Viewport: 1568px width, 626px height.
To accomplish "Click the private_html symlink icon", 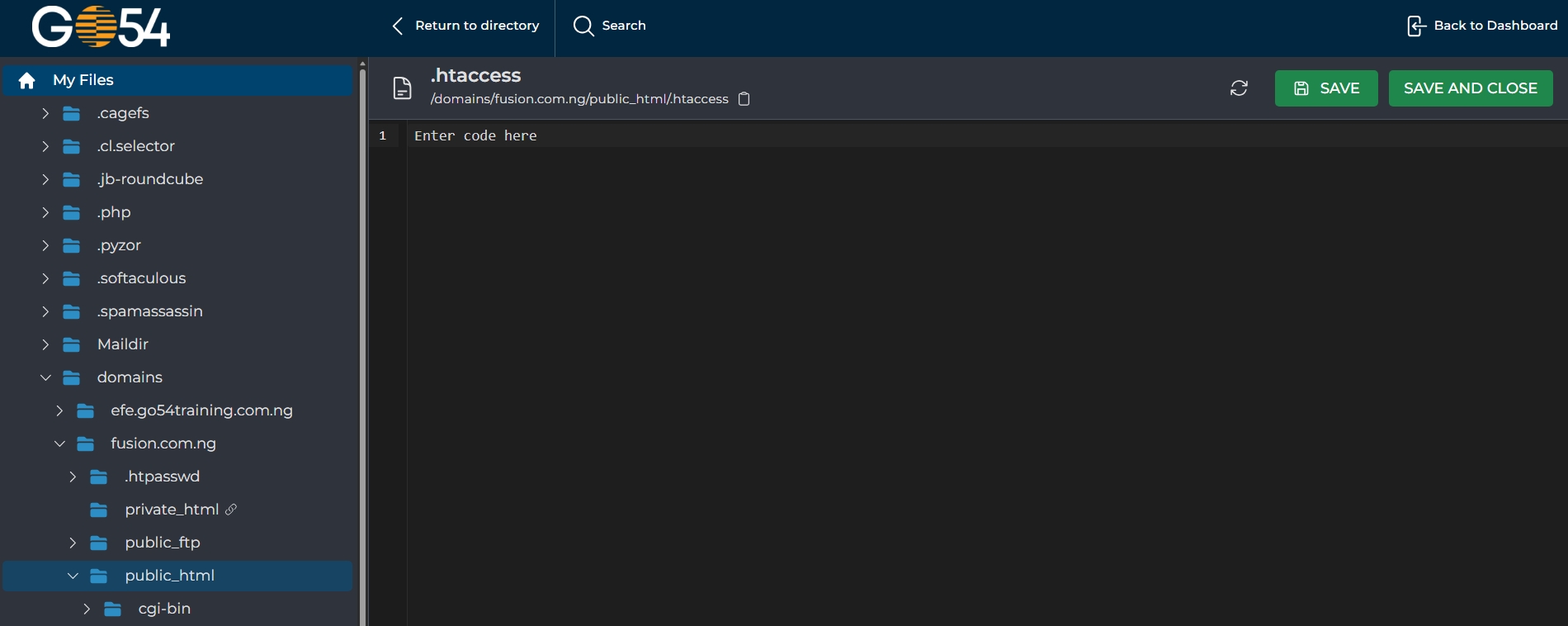I will click(x=231, y=510).
